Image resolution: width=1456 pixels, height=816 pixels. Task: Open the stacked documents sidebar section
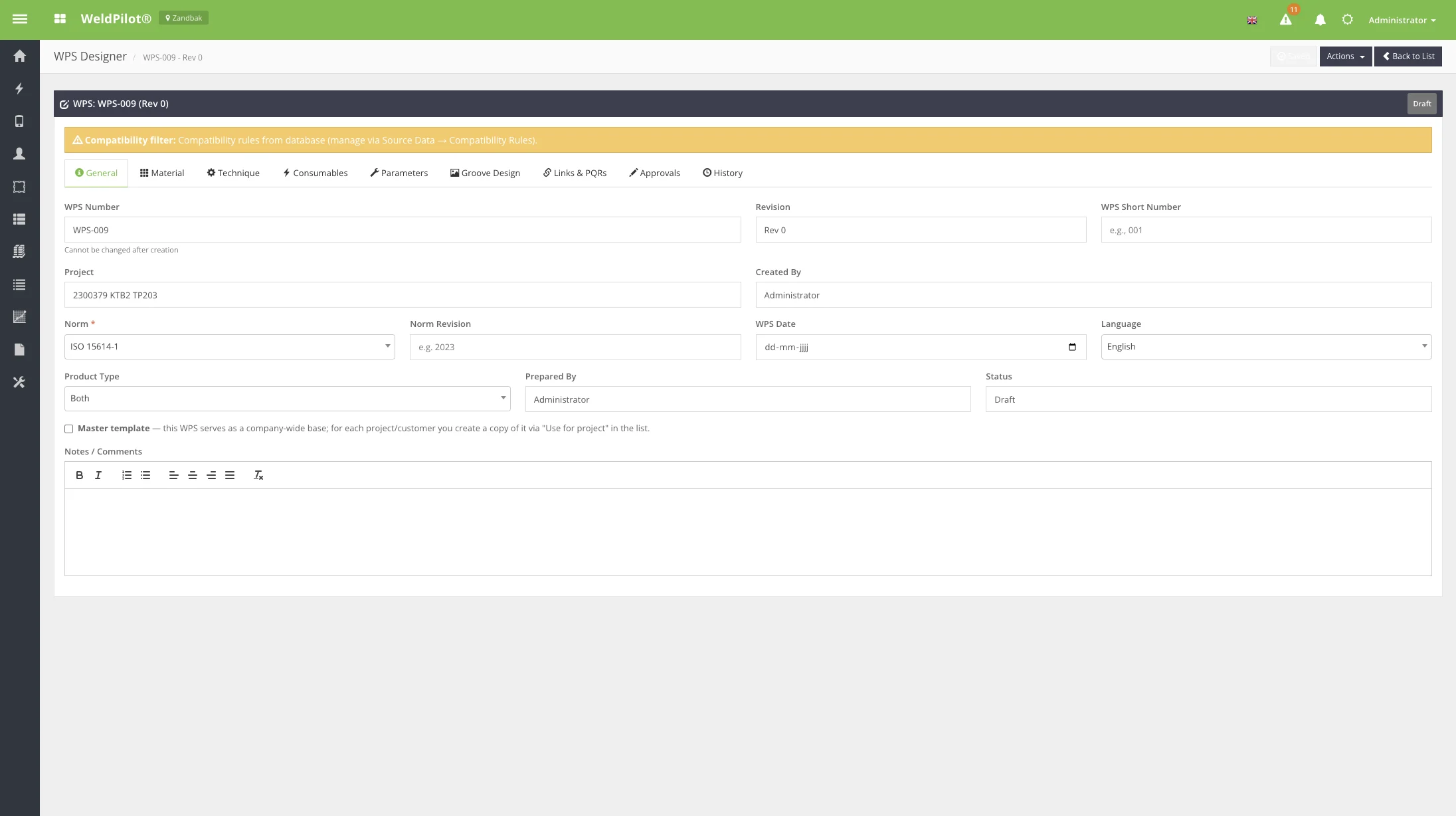click(x=19, y=251)
